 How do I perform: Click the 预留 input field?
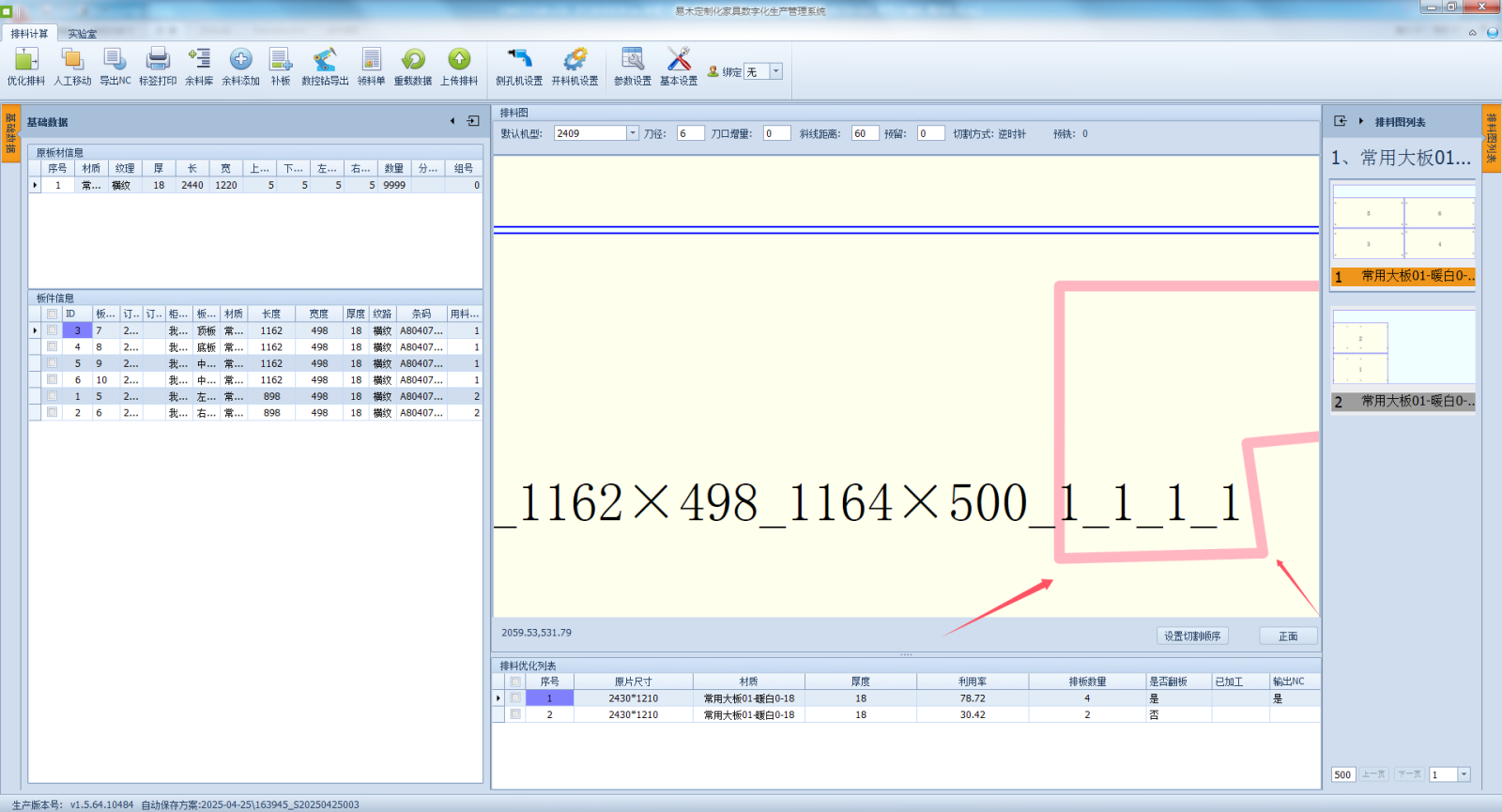point(930,133)
